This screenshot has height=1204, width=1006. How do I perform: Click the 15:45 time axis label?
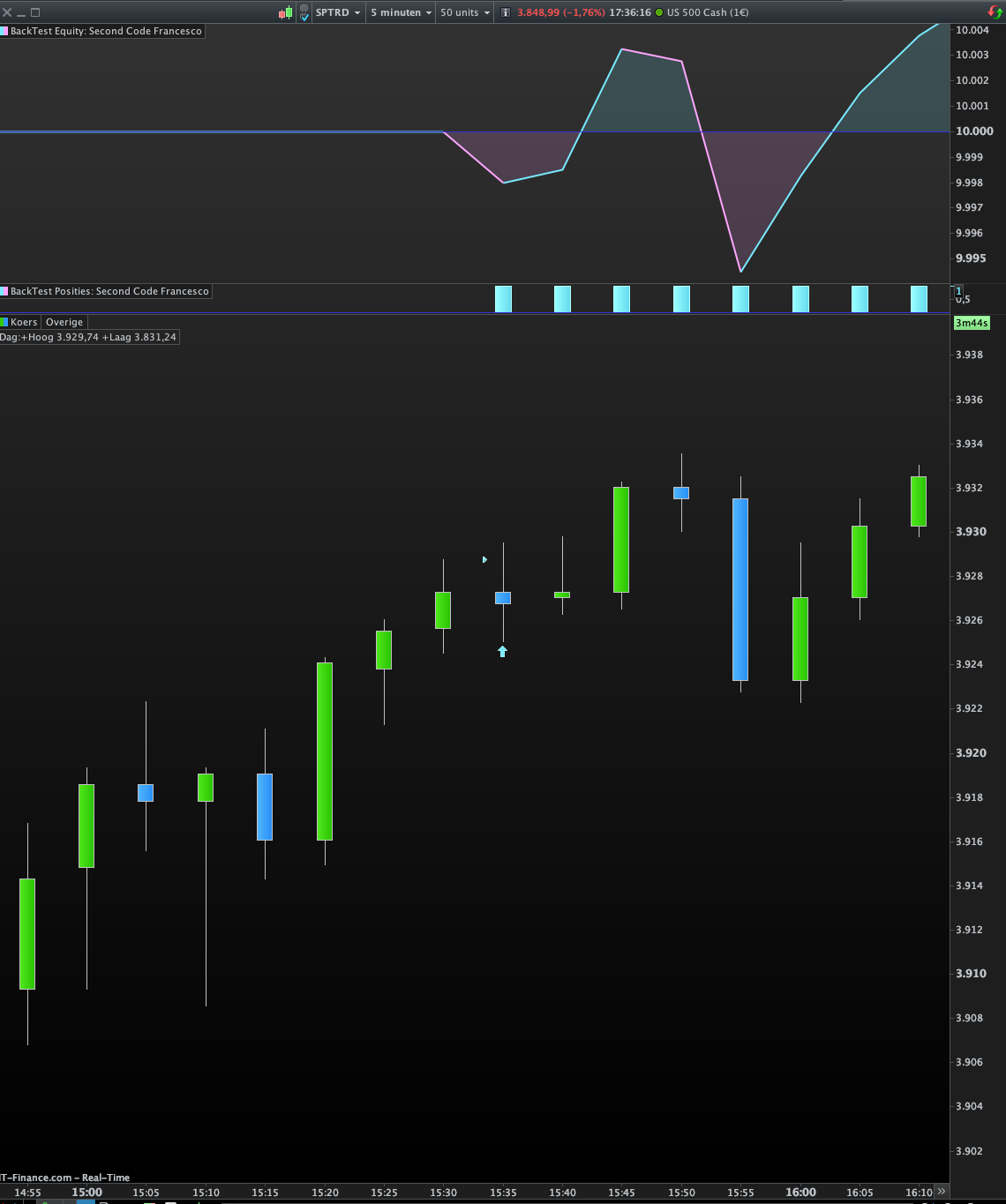pos(621,1192)
